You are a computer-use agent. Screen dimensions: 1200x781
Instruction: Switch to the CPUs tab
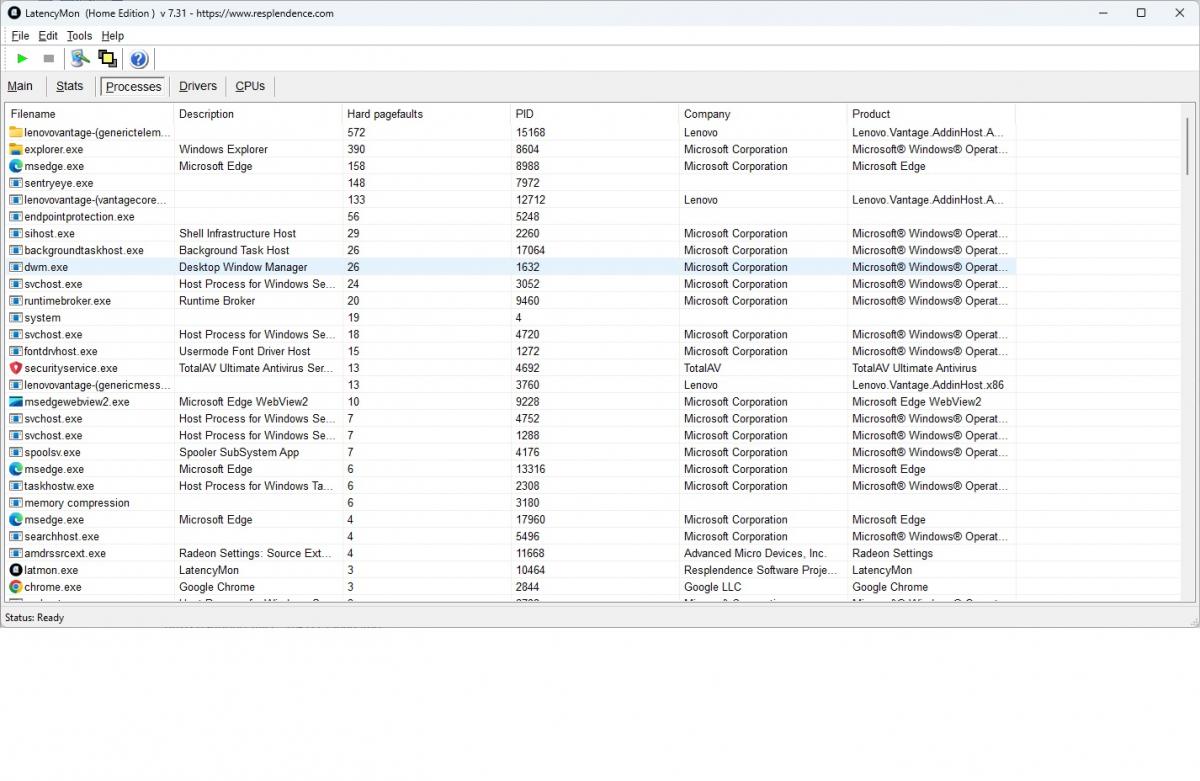click(250, 86)
